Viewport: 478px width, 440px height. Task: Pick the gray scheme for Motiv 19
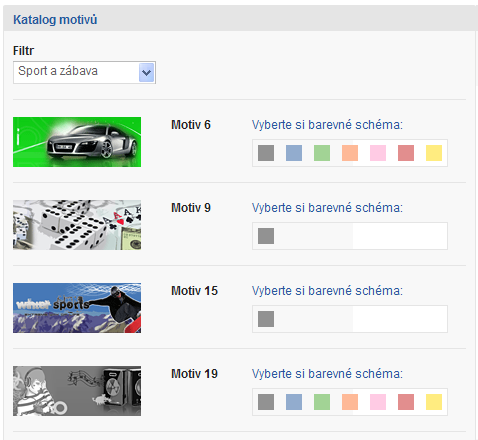click(x=266, y=402)
